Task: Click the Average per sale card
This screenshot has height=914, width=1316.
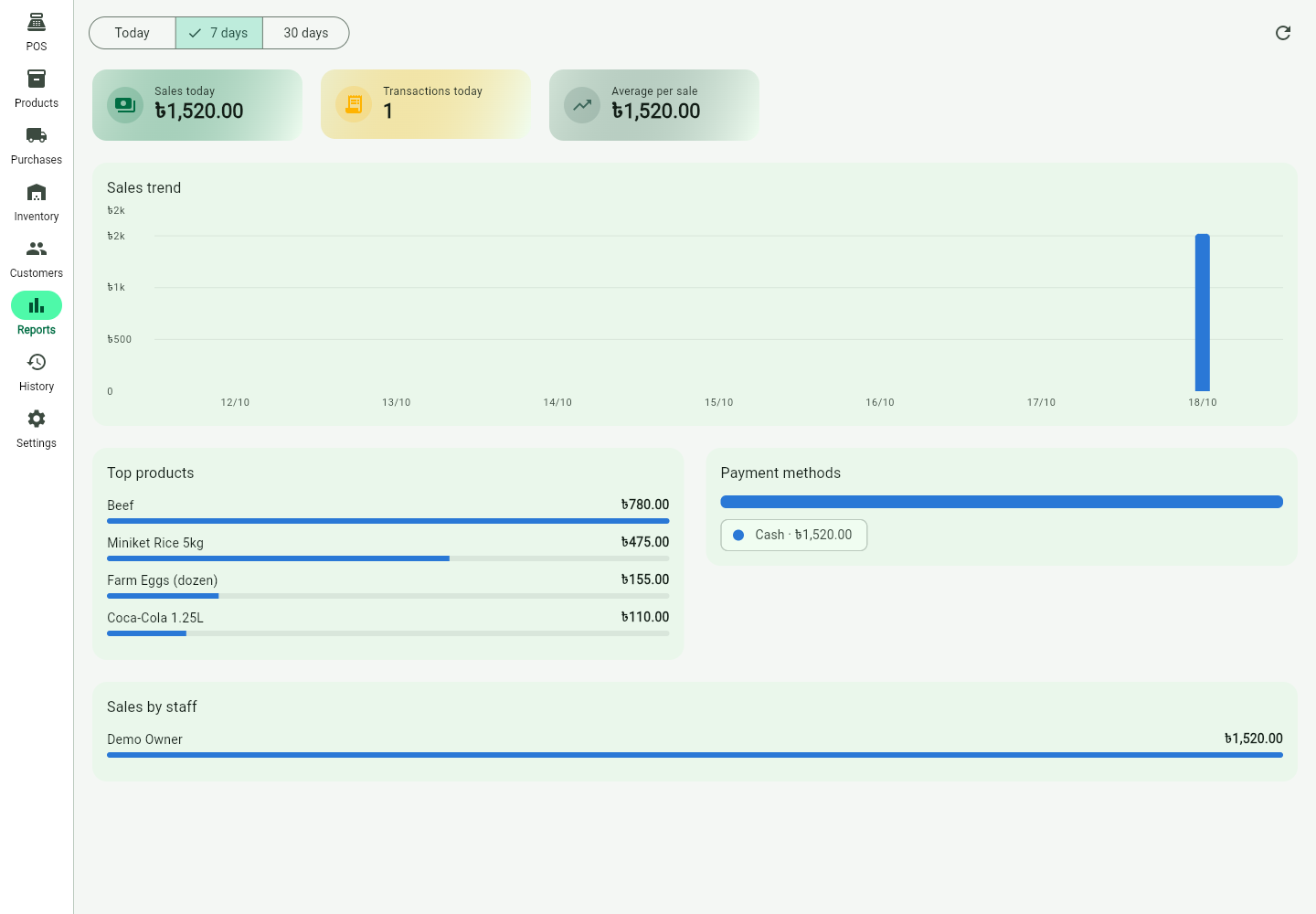Action: [x=654, y=105]
